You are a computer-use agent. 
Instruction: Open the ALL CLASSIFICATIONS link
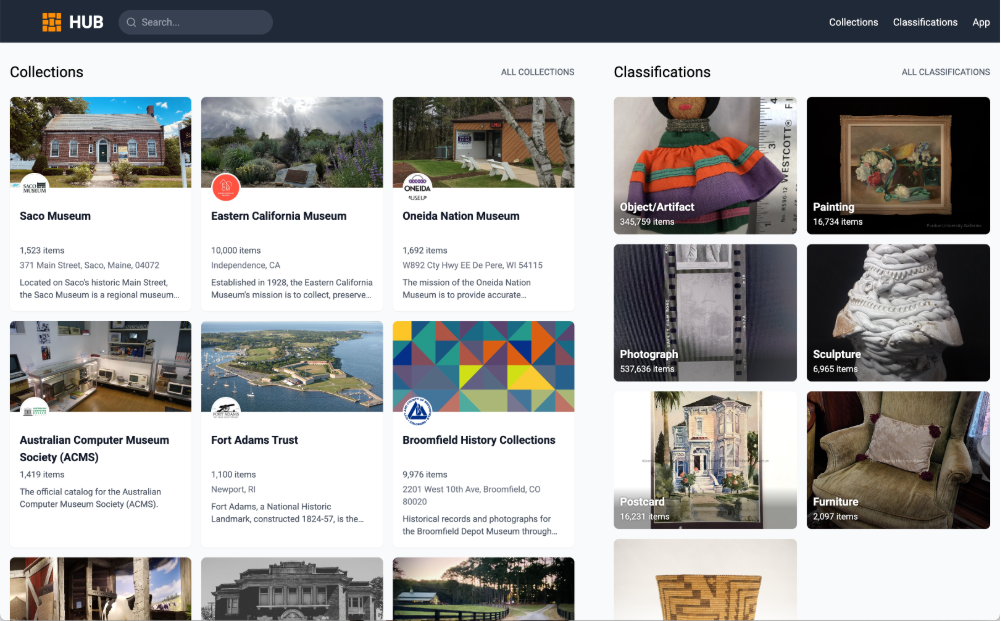pyautogui.click(x=945, y=72)
